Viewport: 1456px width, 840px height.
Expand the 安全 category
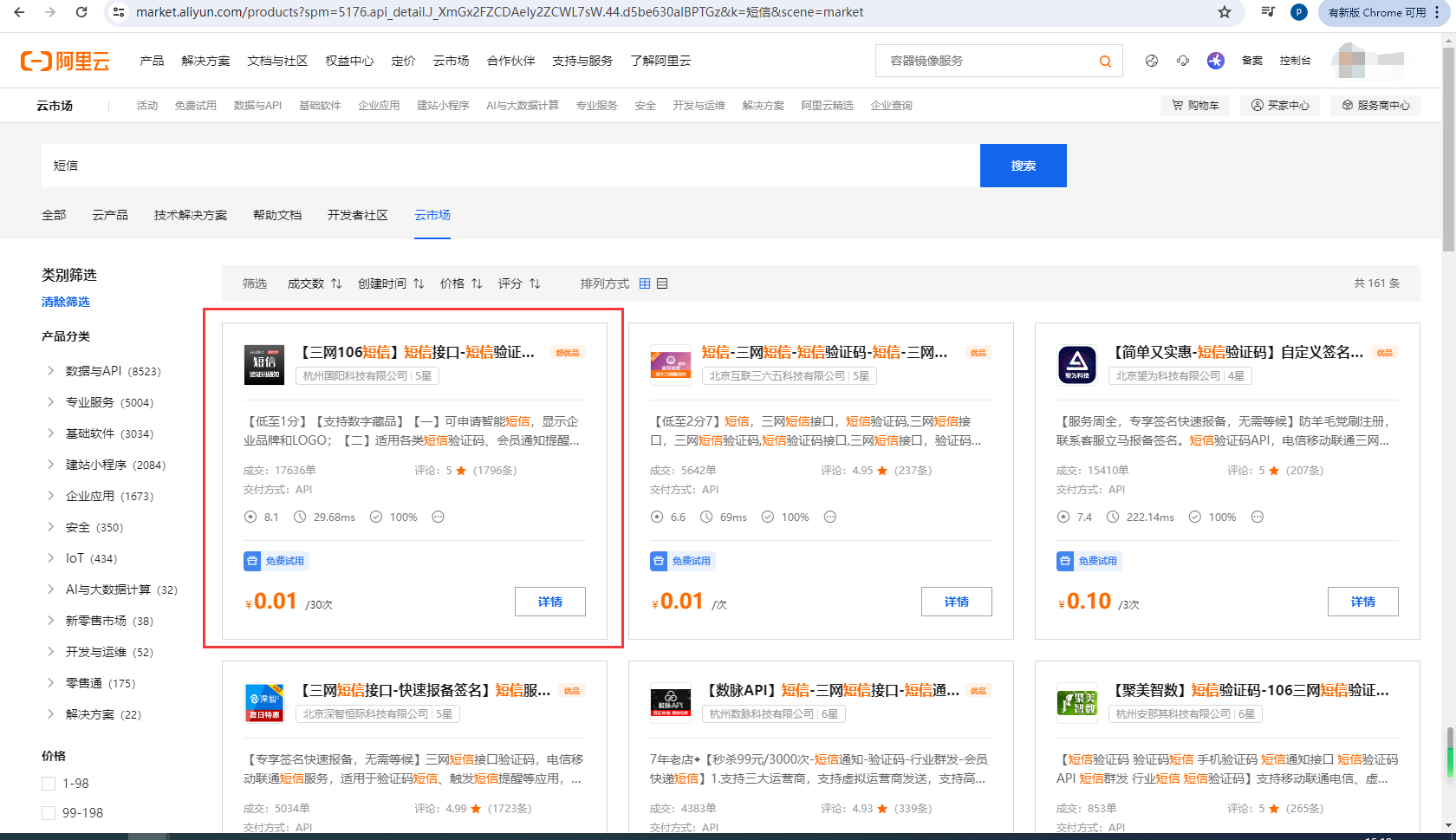pos(50,526)
